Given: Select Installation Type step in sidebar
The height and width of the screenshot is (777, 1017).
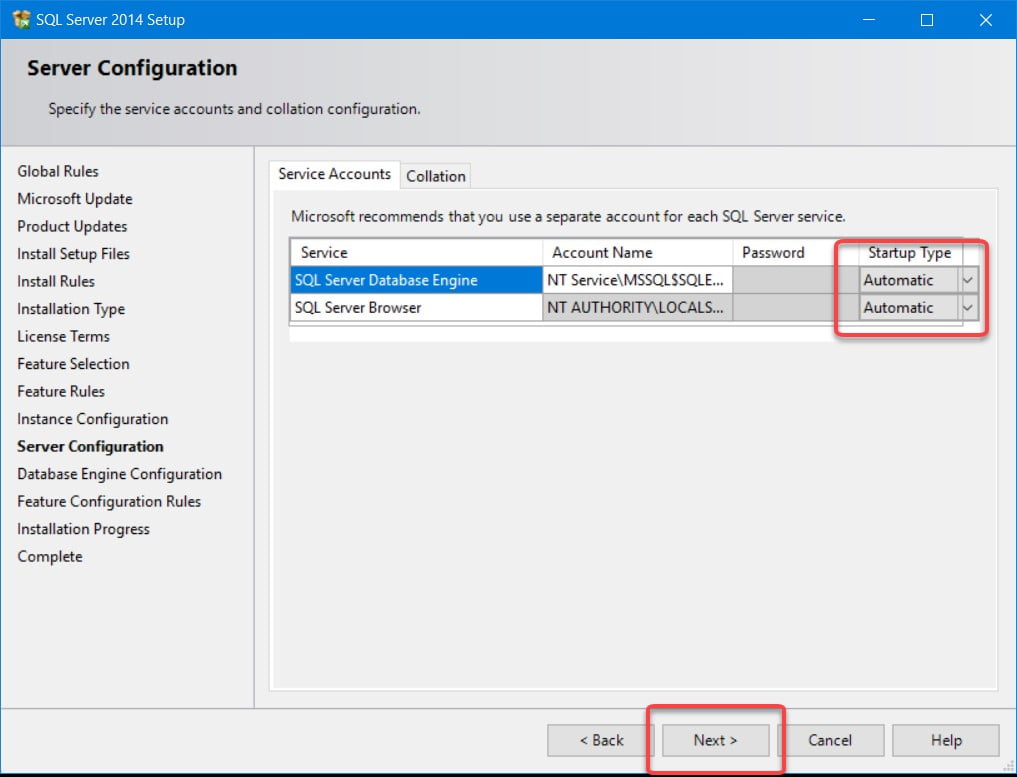Looking at the screenshot, I should [x=71, y=309].
